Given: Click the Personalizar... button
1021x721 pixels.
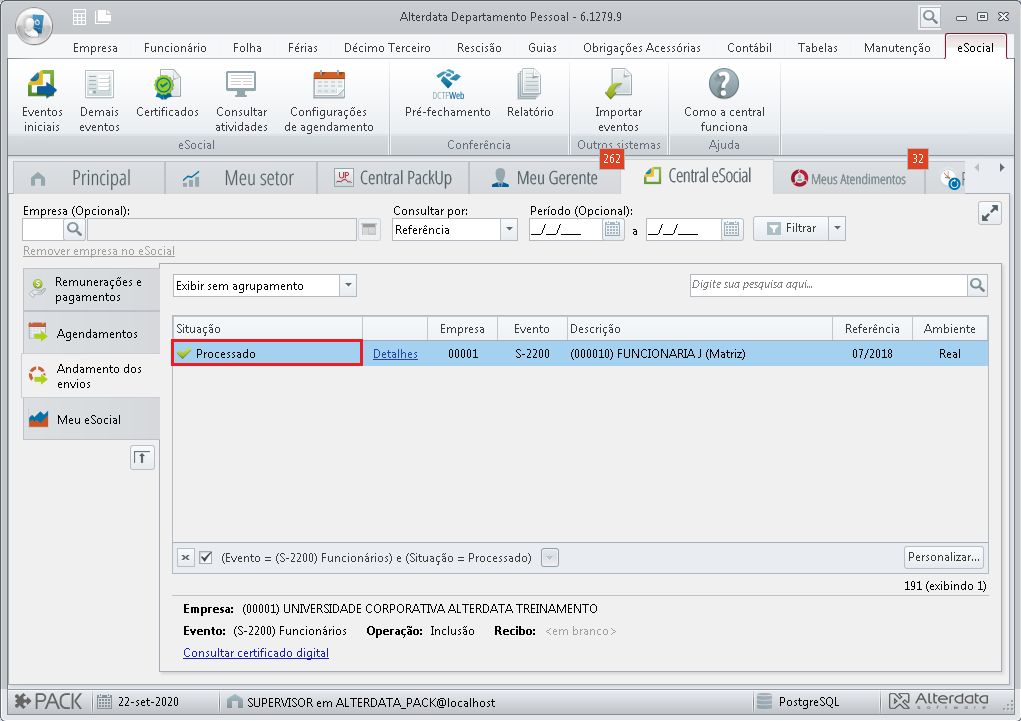Looking at the screenshot, I should tap(944, 558).
